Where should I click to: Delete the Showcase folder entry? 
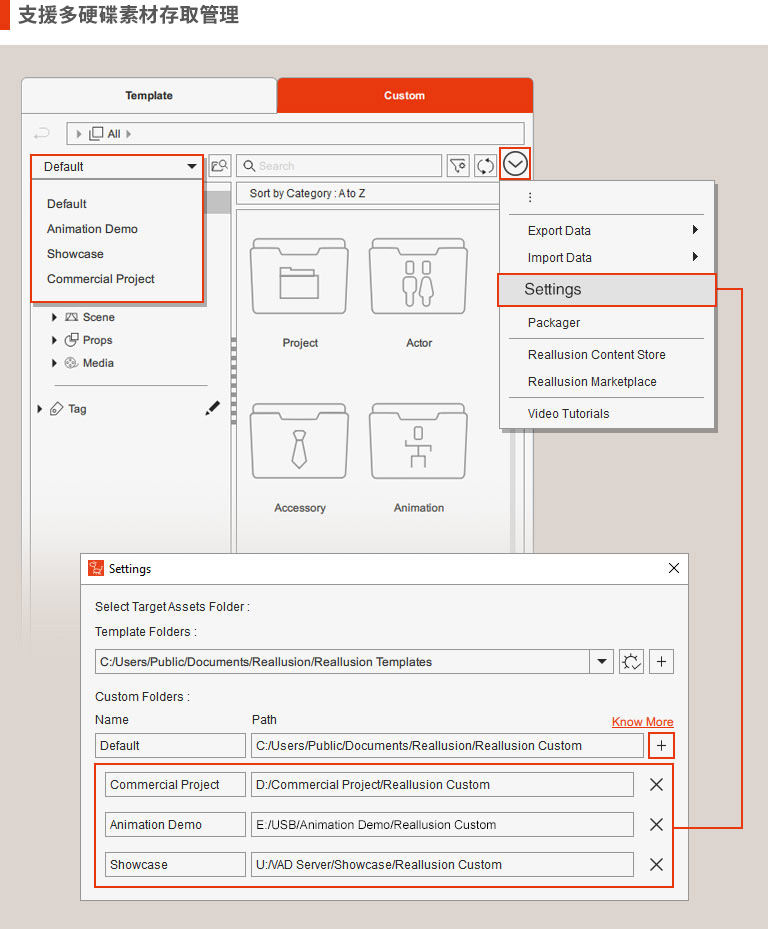(656, 865)
